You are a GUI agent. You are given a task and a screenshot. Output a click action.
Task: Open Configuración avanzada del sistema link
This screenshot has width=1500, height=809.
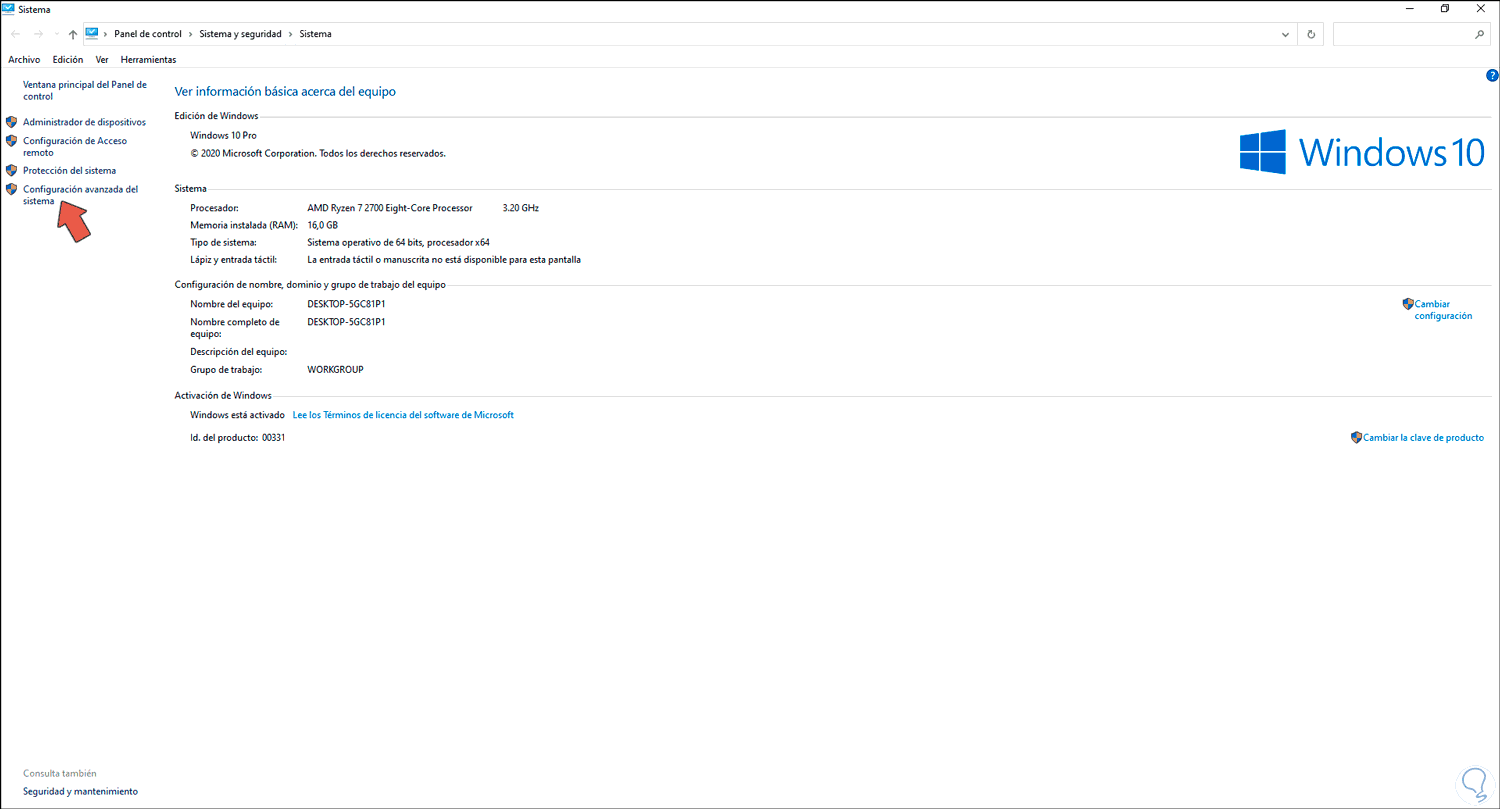(x=80, y=195)
